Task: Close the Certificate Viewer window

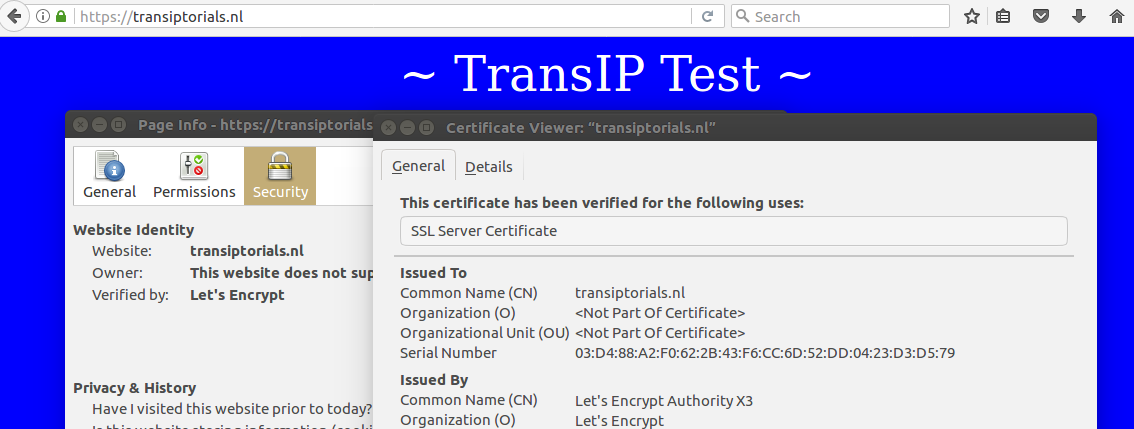Action: point(388,128)
